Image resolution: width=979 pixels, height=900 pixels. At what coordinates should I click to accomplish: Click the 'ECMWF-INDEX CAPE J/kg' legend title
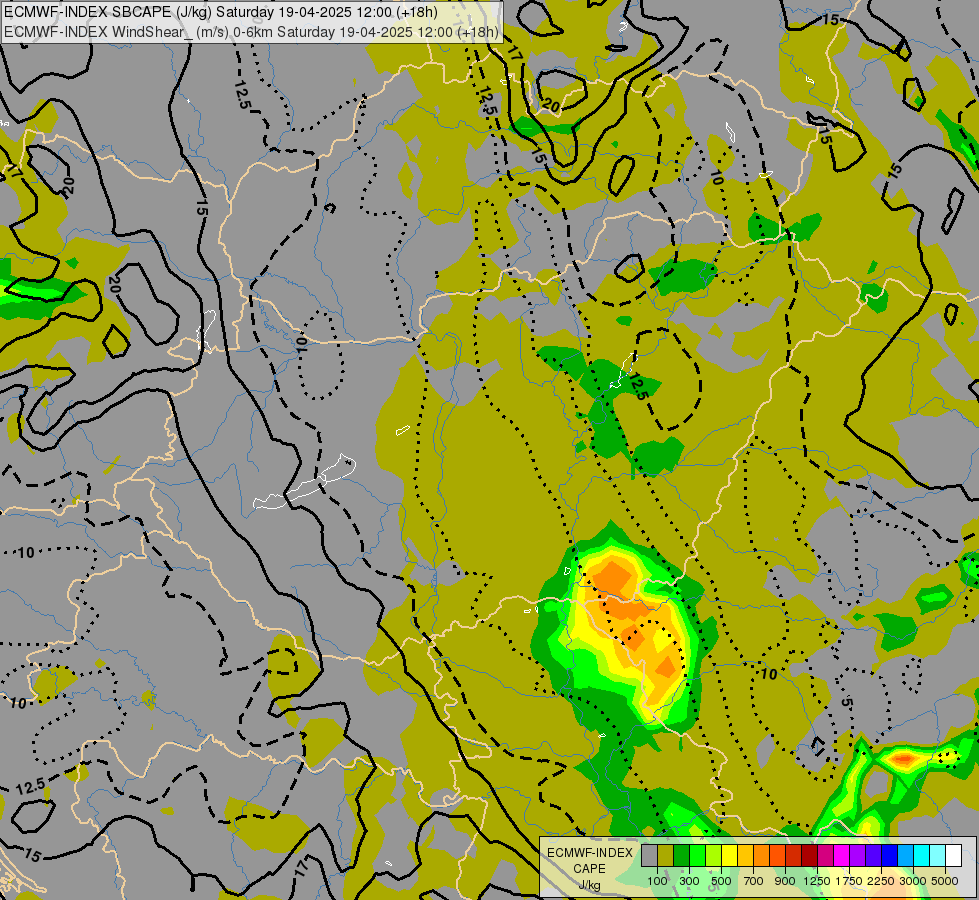589,869
